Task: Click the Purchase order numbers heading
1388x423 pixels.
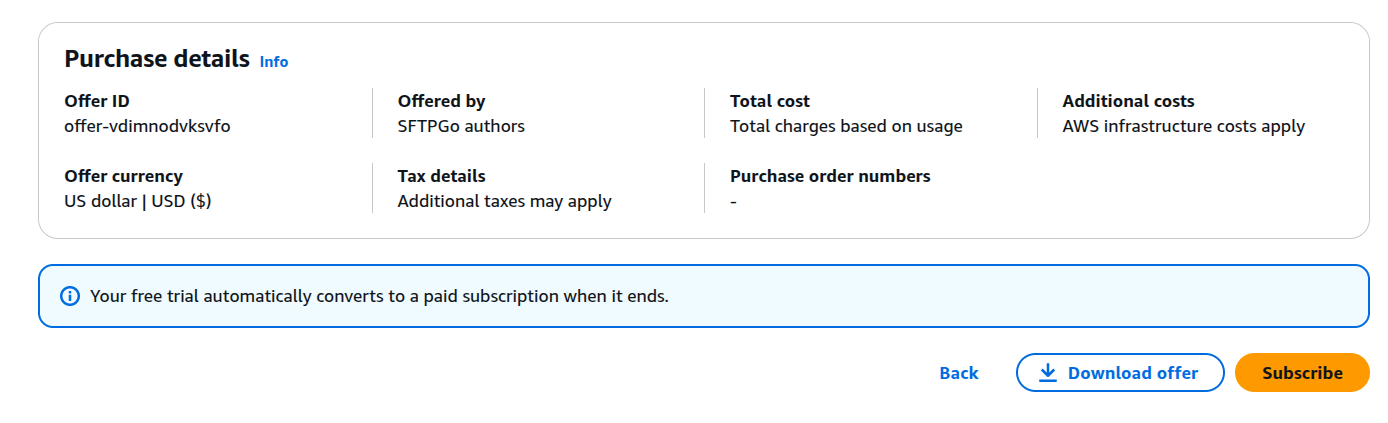Action: coord(830,176)
